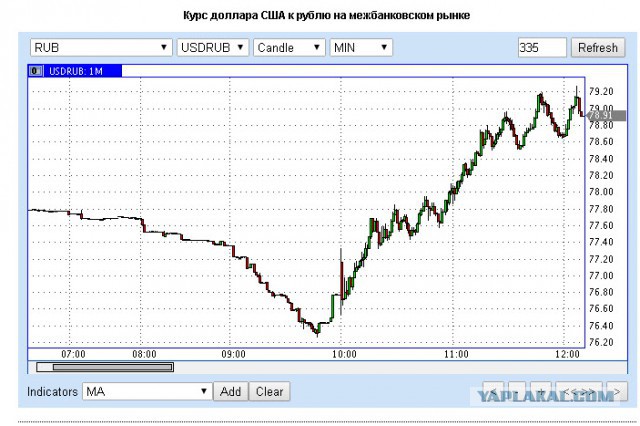
Task: Click the 76.20 price axis label
Action: (601, 342)
